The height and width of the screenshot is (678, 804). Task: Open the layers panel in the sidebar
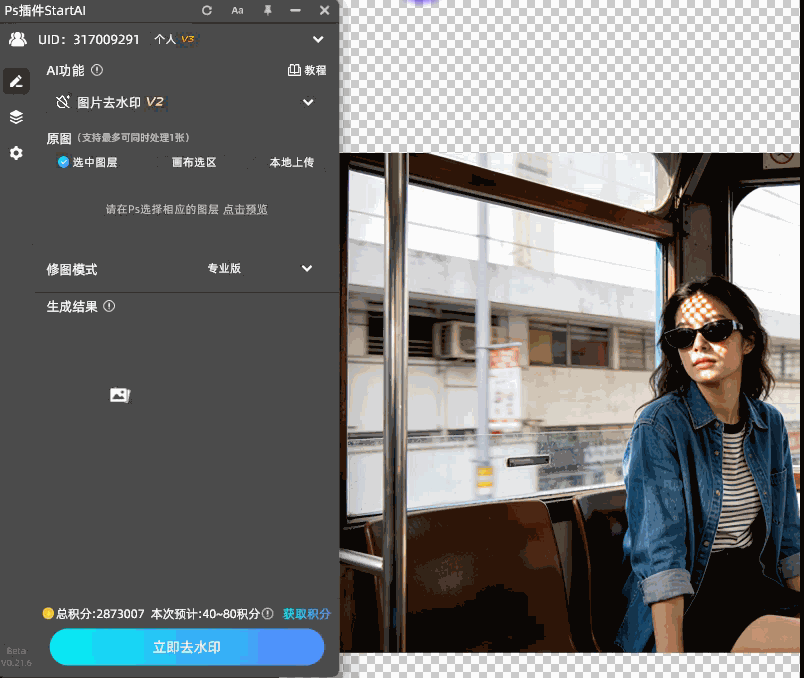[16, 116]
